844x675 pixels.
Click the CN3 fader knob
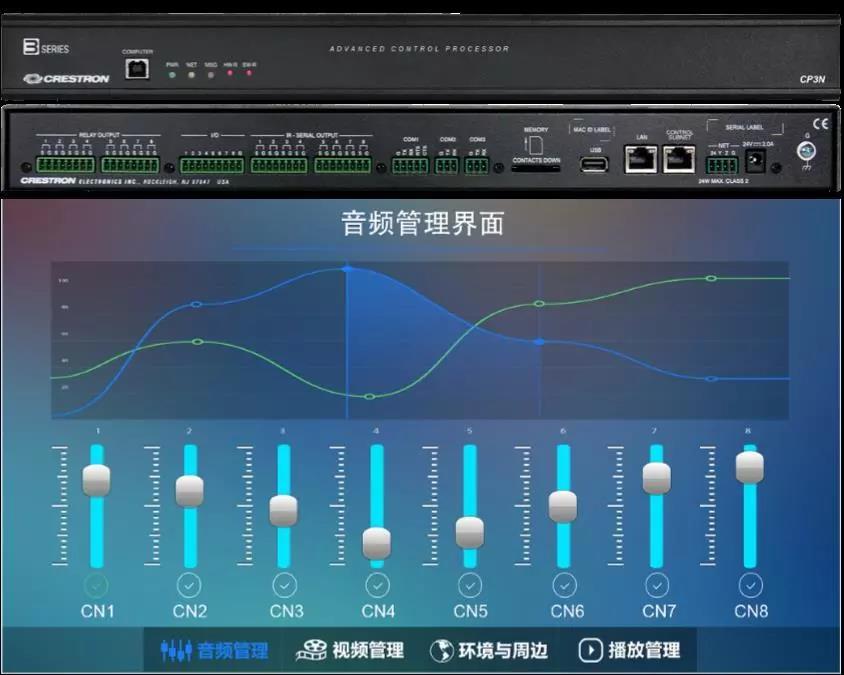[284, 510]
